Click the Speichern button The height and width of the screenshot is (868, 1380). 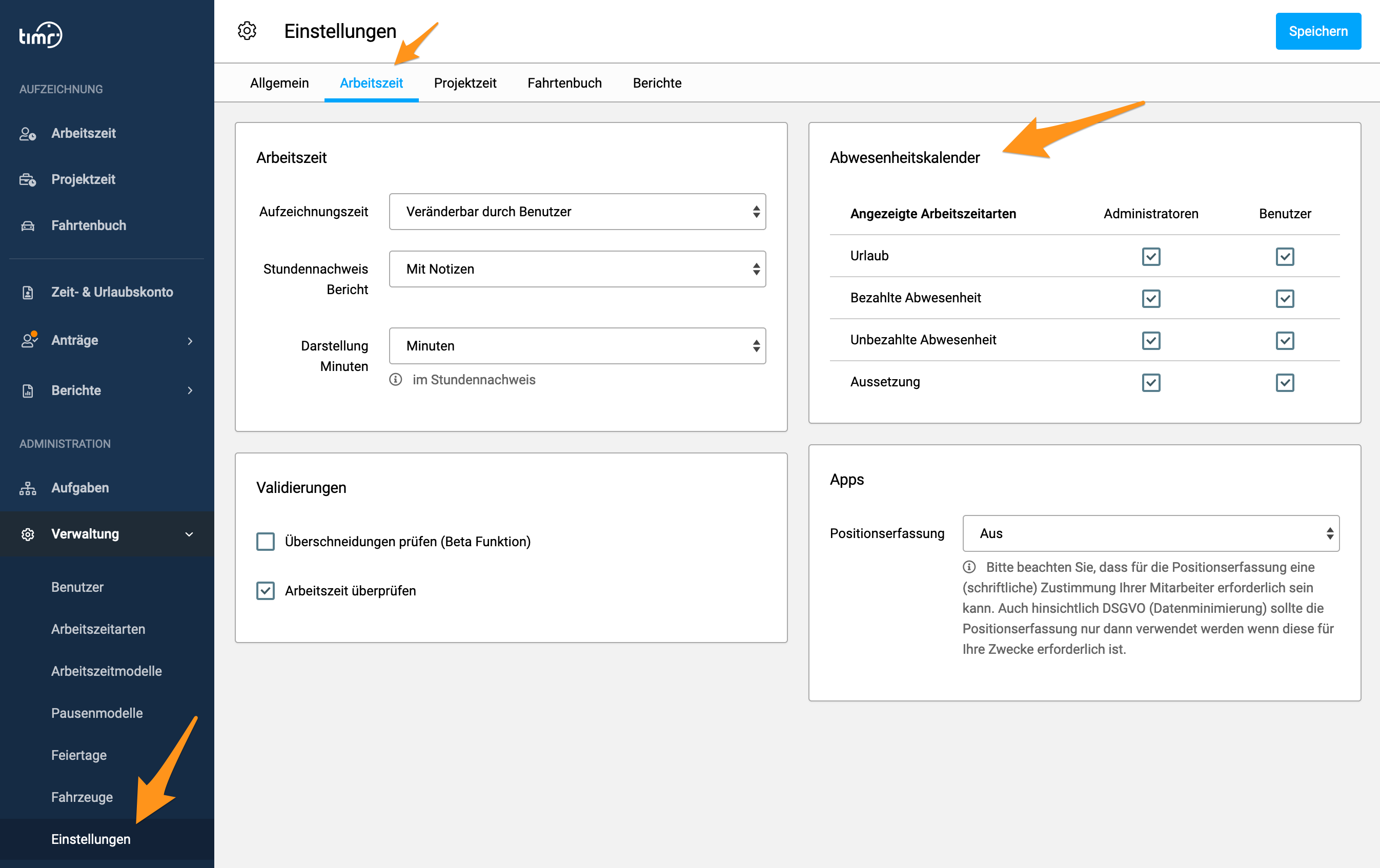tap(1318, 31)
